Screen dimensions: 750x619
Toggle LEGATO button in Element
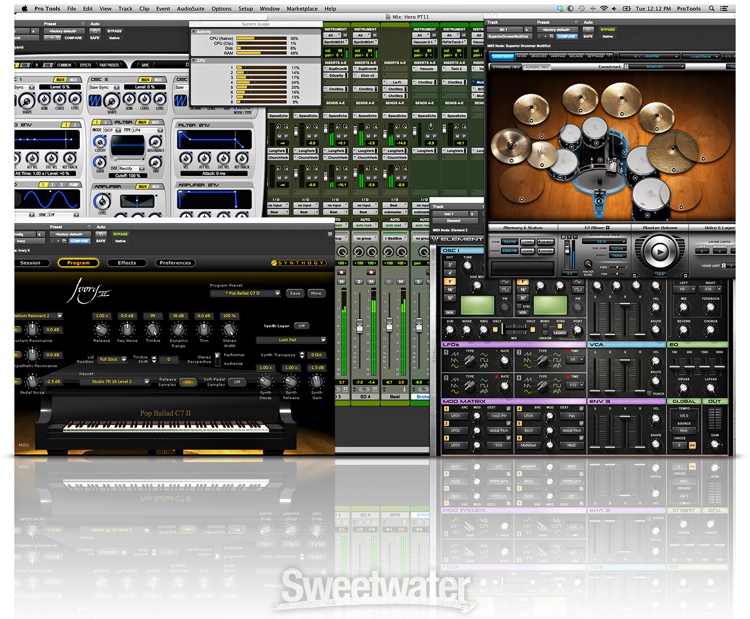(559, 332)
